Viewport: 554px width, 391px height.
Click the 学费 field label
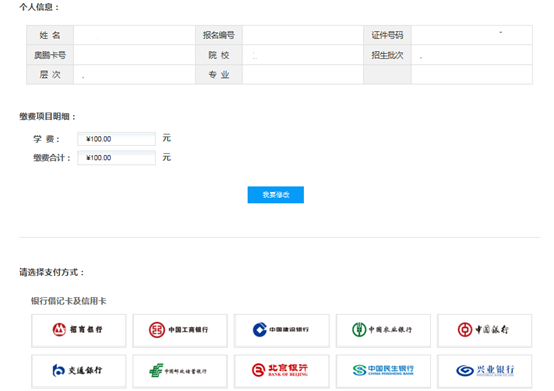pyautogui.click(x=46, y=139)
